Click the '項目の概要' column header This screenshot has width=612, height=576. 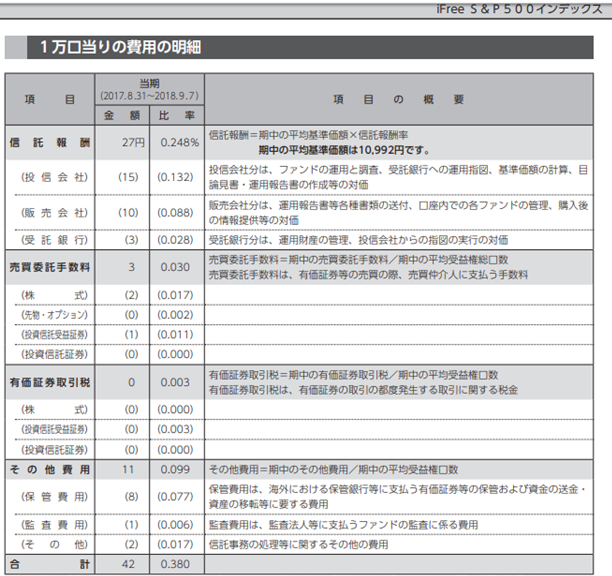[x=399, y=100]
